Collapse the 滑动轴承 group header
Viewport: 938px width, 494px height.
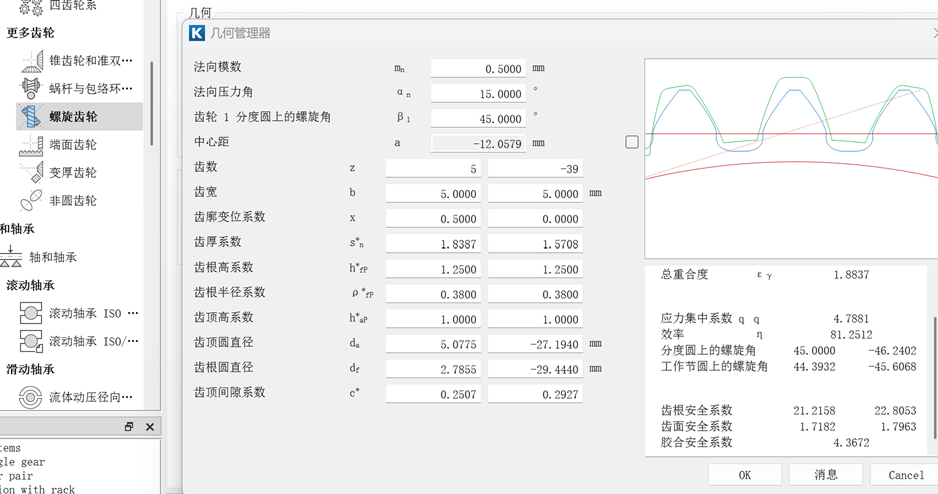click(x=30, y=369)
